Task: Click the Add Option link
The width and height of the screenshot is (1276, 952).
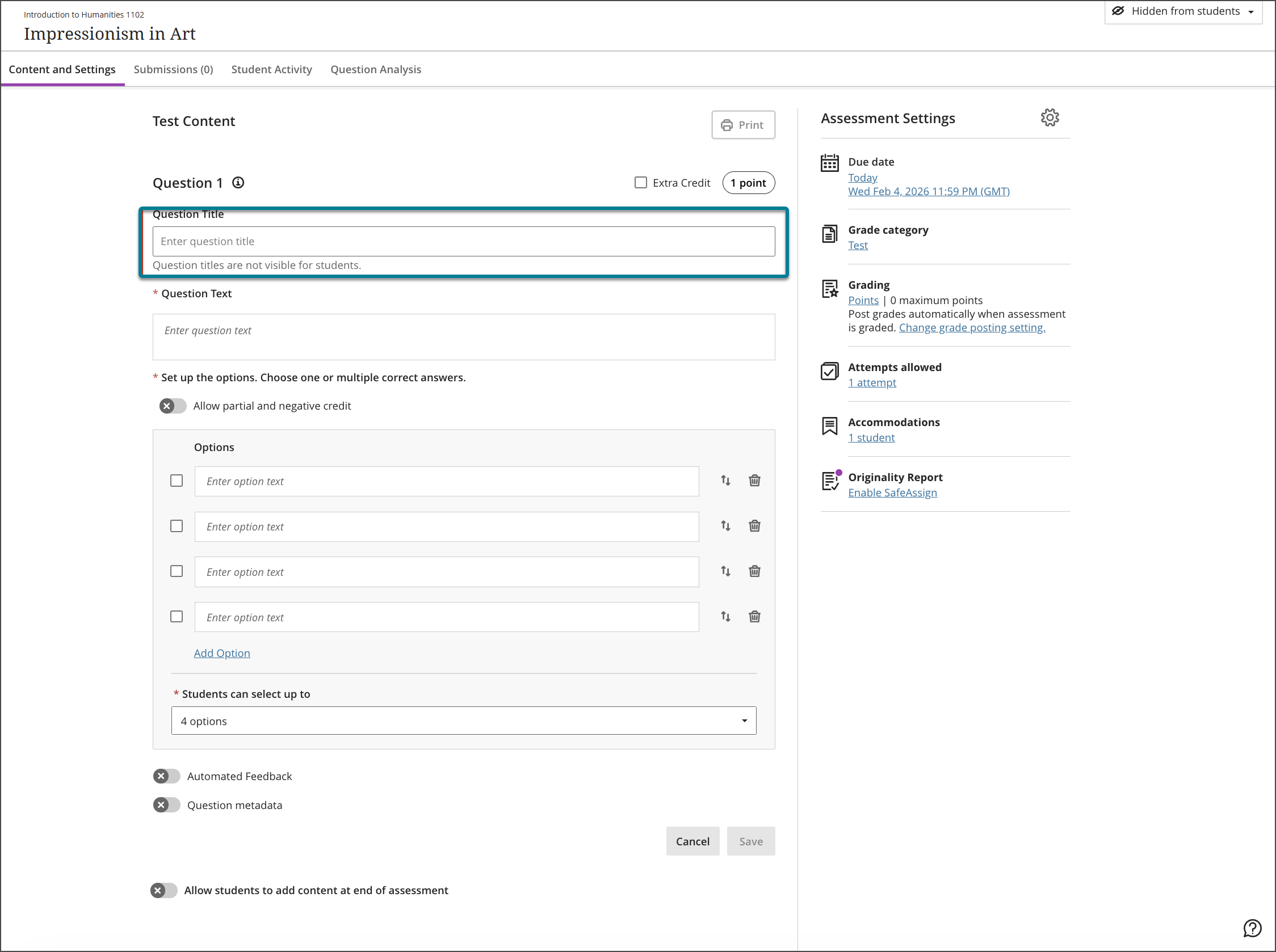Action: [x=221, y=653]
